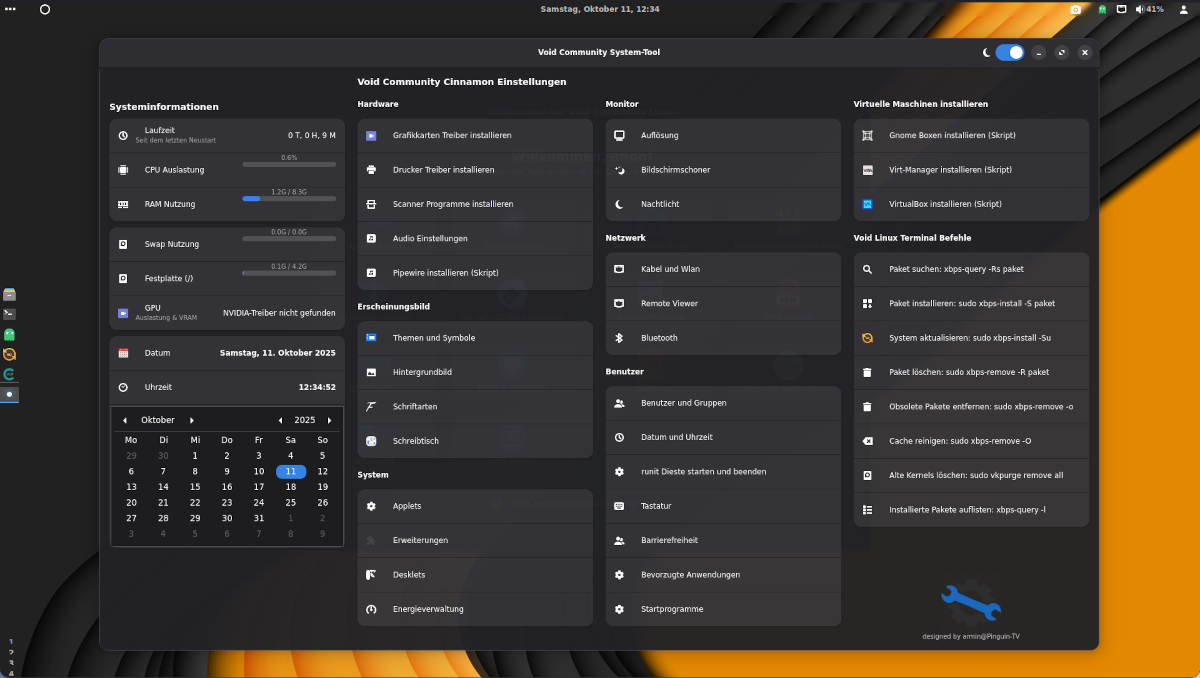Click the Bluetooth icon
This screenshot has height=678, width=1200.
[x=619, y=338]
